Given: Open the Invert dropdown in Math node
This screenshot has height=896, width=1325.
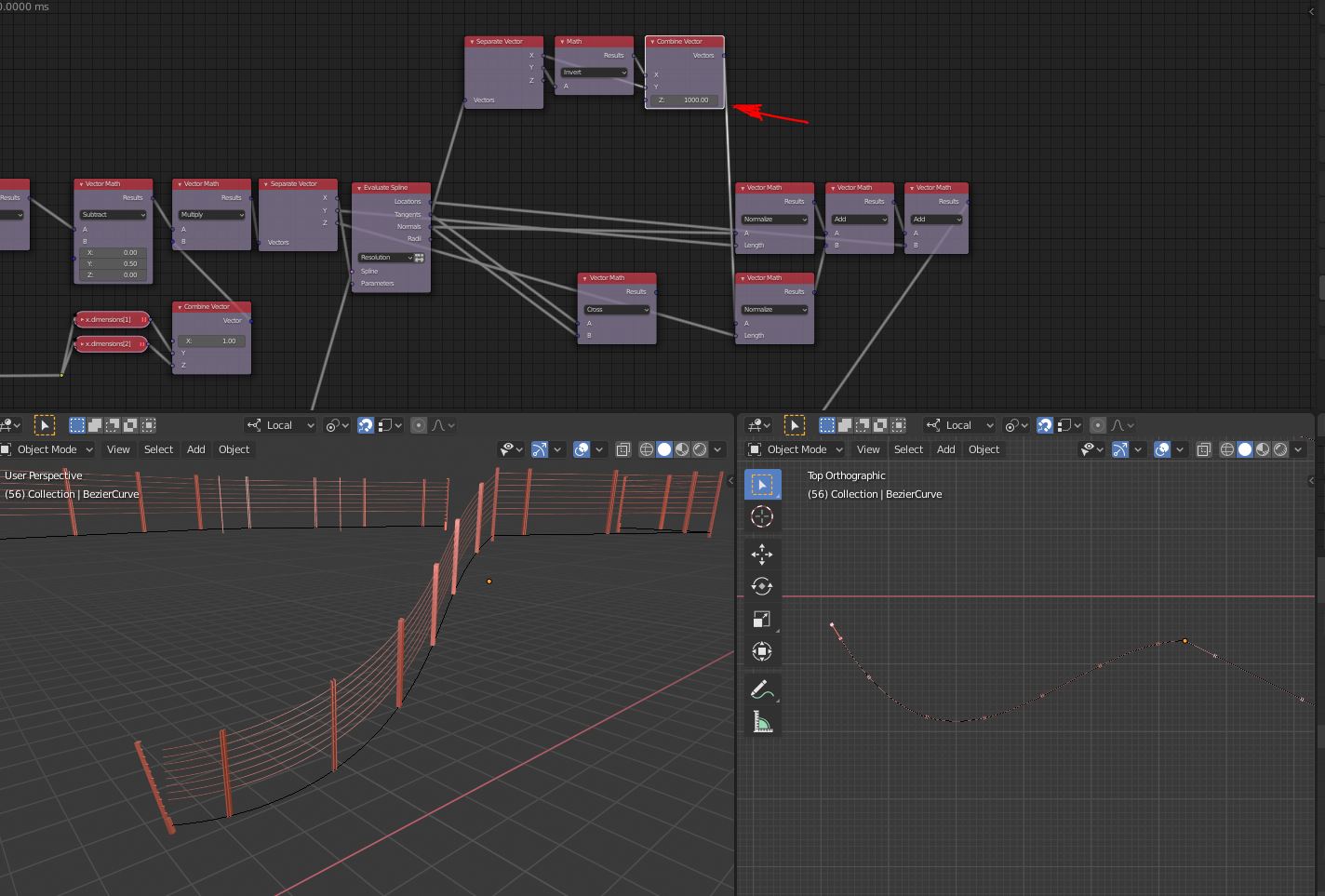Looking at the screenshot, I should [x=595, y=73].
